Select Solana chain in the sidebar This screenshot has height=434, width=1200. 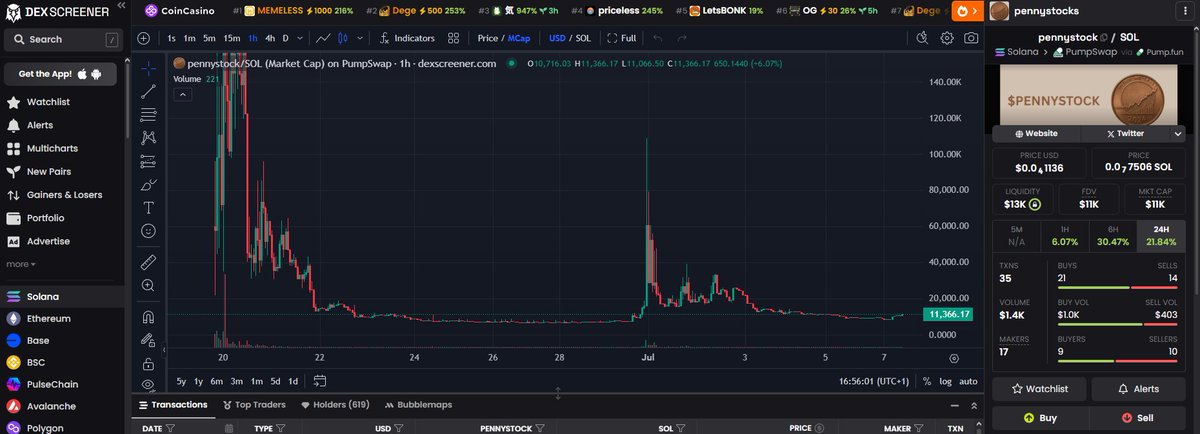(61, 296)
